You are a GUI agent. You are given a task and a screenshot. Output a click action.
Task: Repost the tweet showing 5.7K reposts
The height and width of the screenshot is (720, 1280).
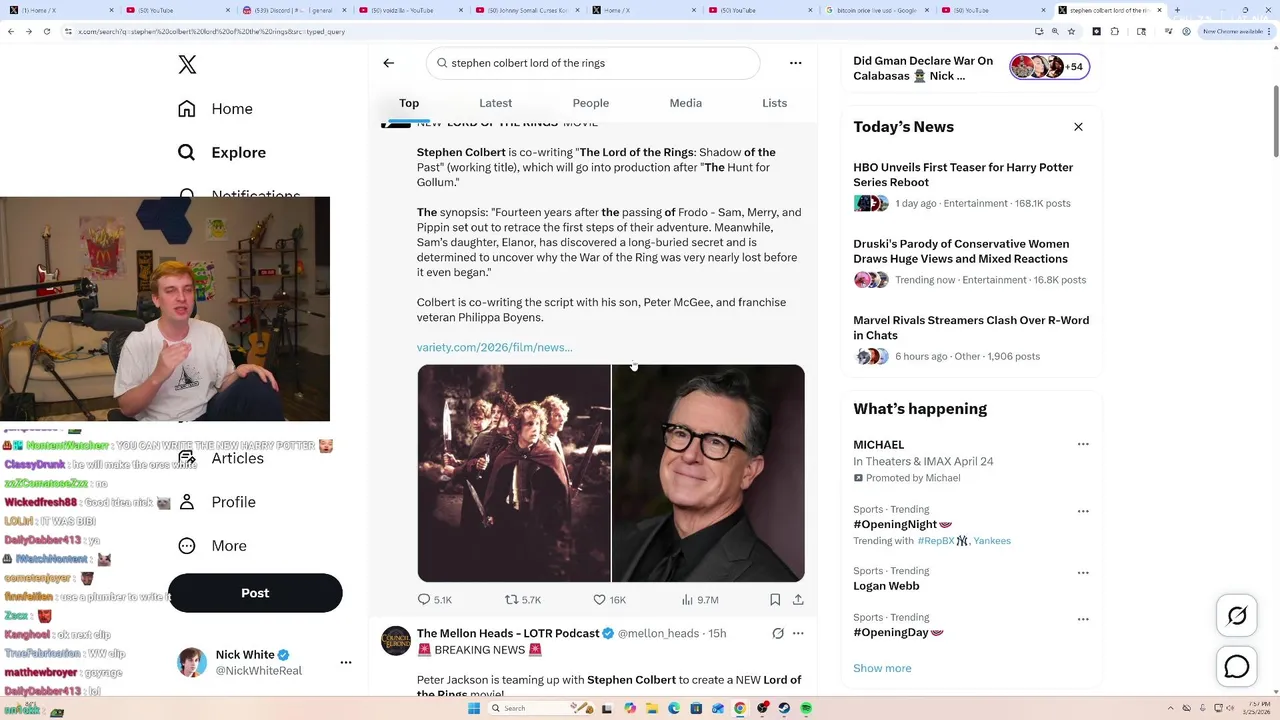click(x=523, y=600)
